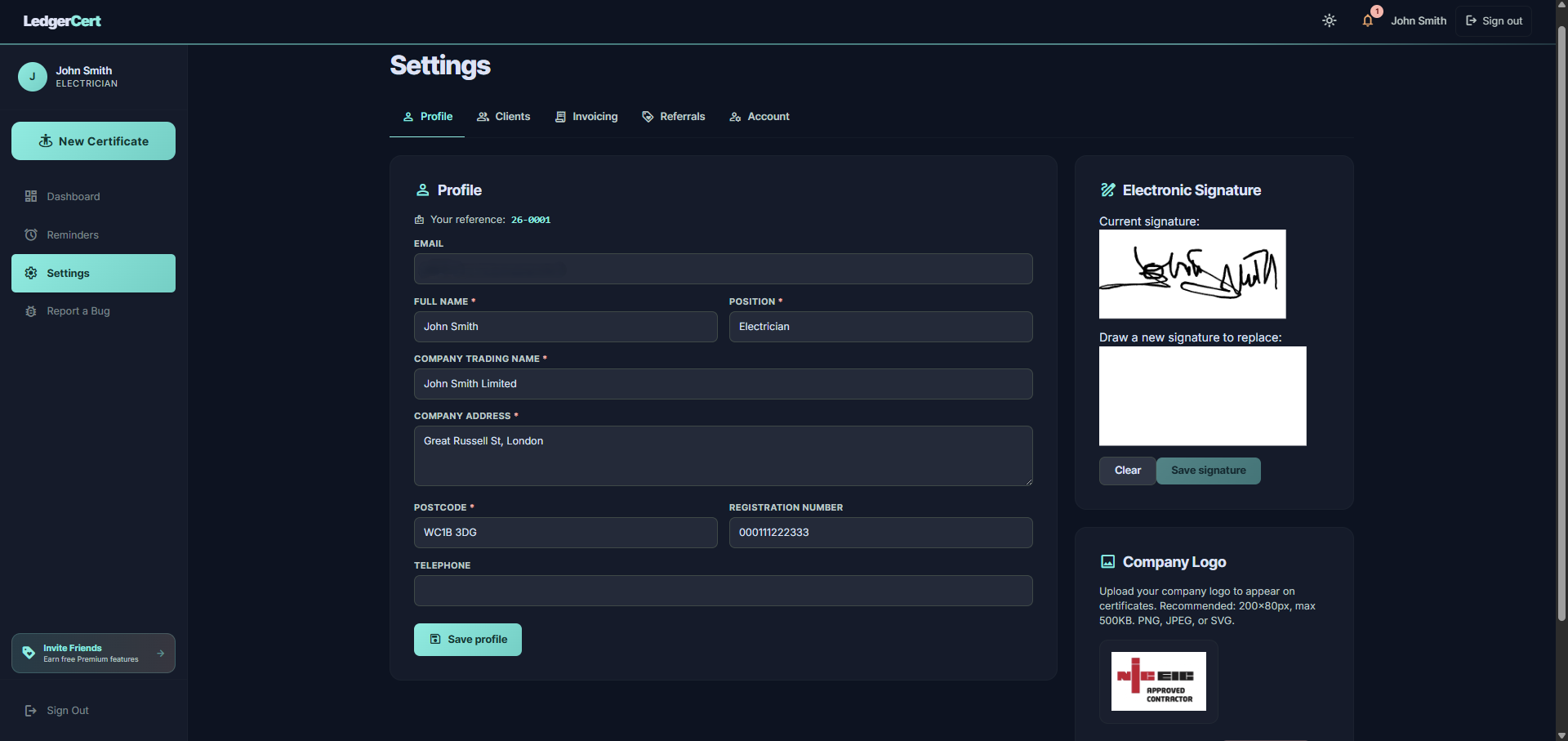The image size is (1568, 741).
Task: Open notifications via the bell icon
Action: click(x=1367, y=20)
